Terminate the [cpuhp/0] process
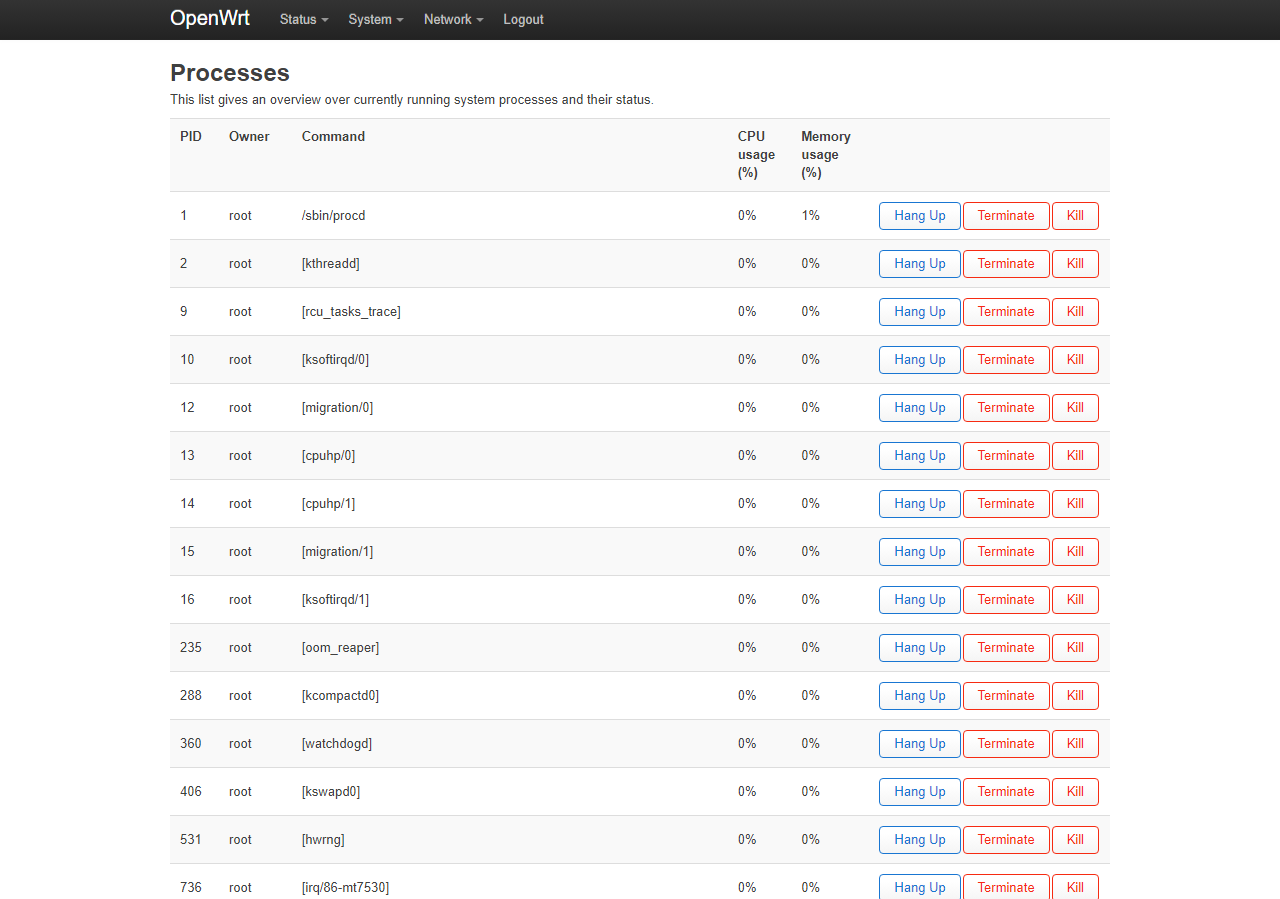The height and width of the screenshot is (899, 1280). (x=1005, y=456)
